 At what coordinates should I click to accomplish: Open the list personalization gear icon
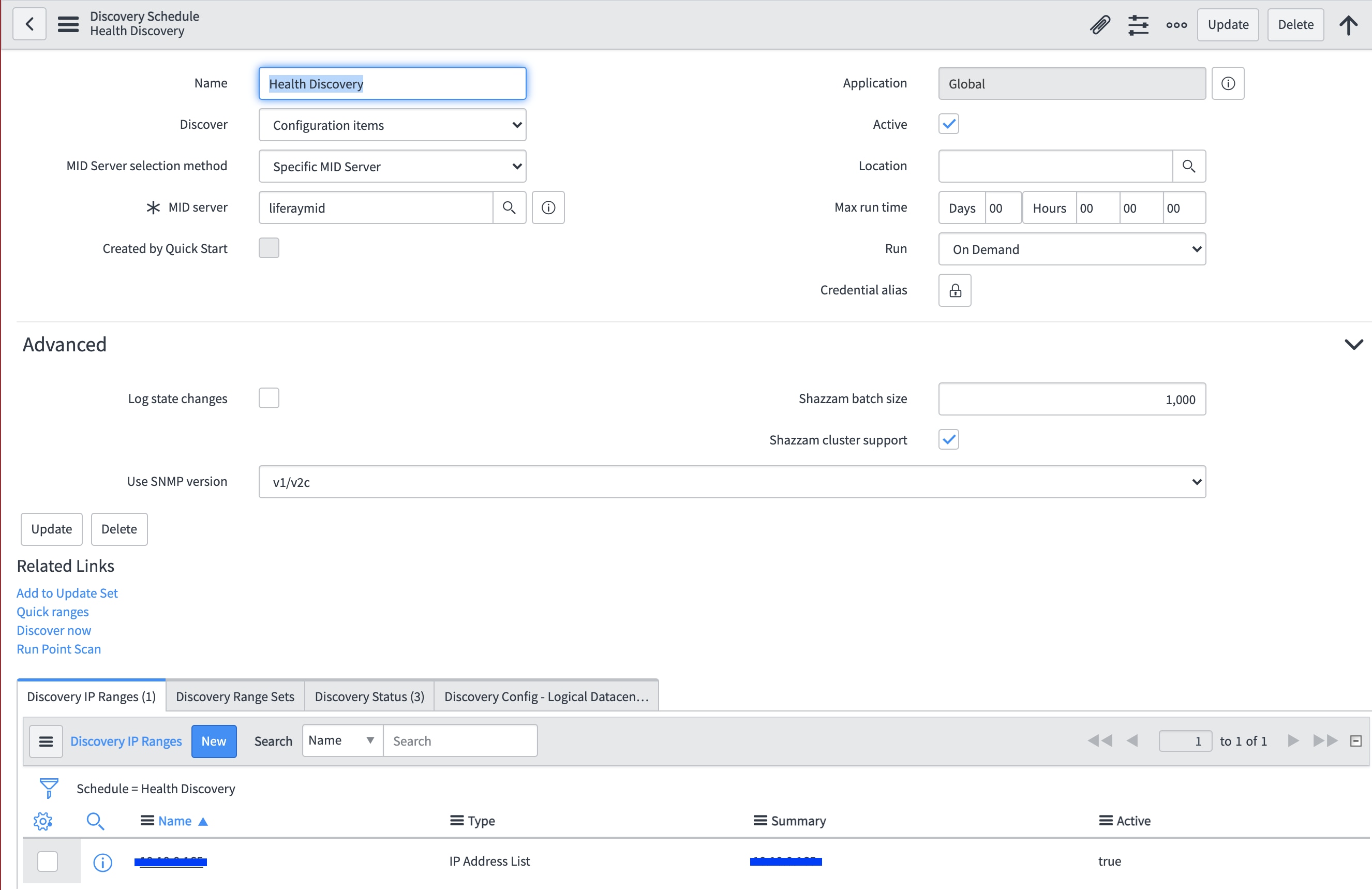point(42,821)
